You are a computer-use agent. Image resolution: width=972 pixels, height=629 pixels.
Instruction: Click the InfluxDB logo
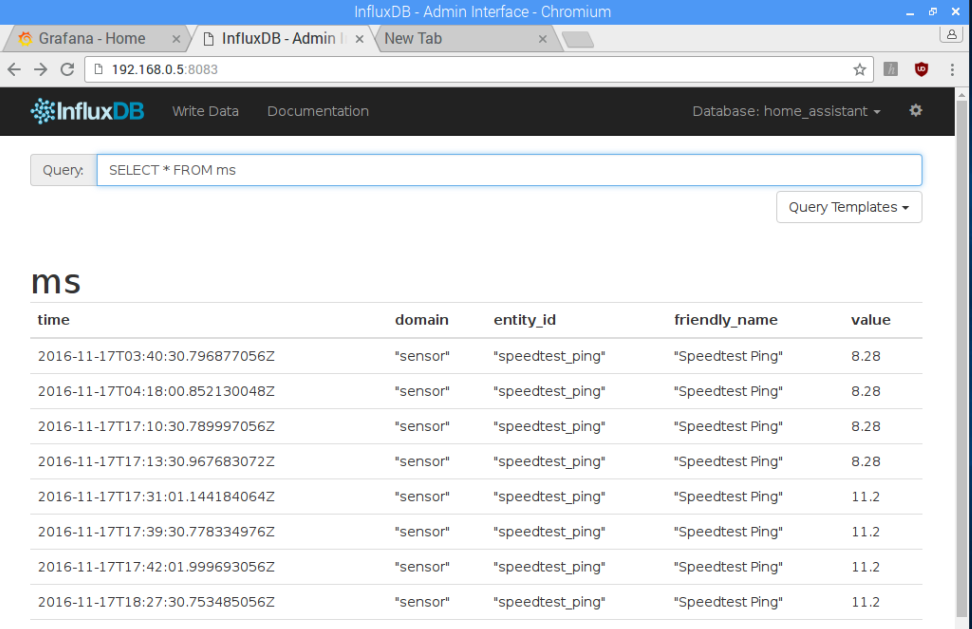(88, 111)
